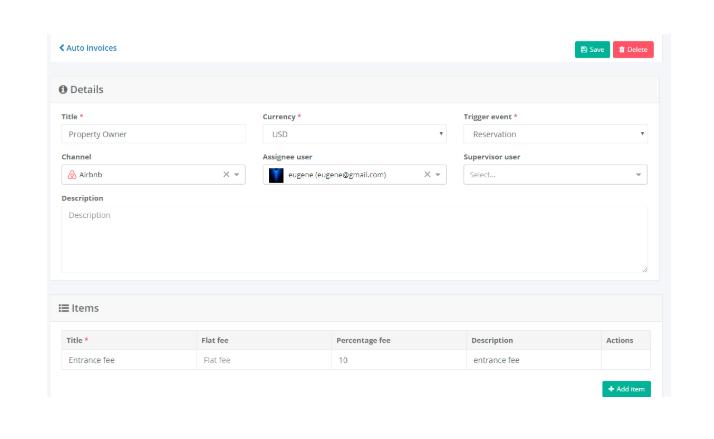Image resolution: width=714 pixels, height=439 pixels.
Task: Click the Assignee user label
Action: point(287,157)
